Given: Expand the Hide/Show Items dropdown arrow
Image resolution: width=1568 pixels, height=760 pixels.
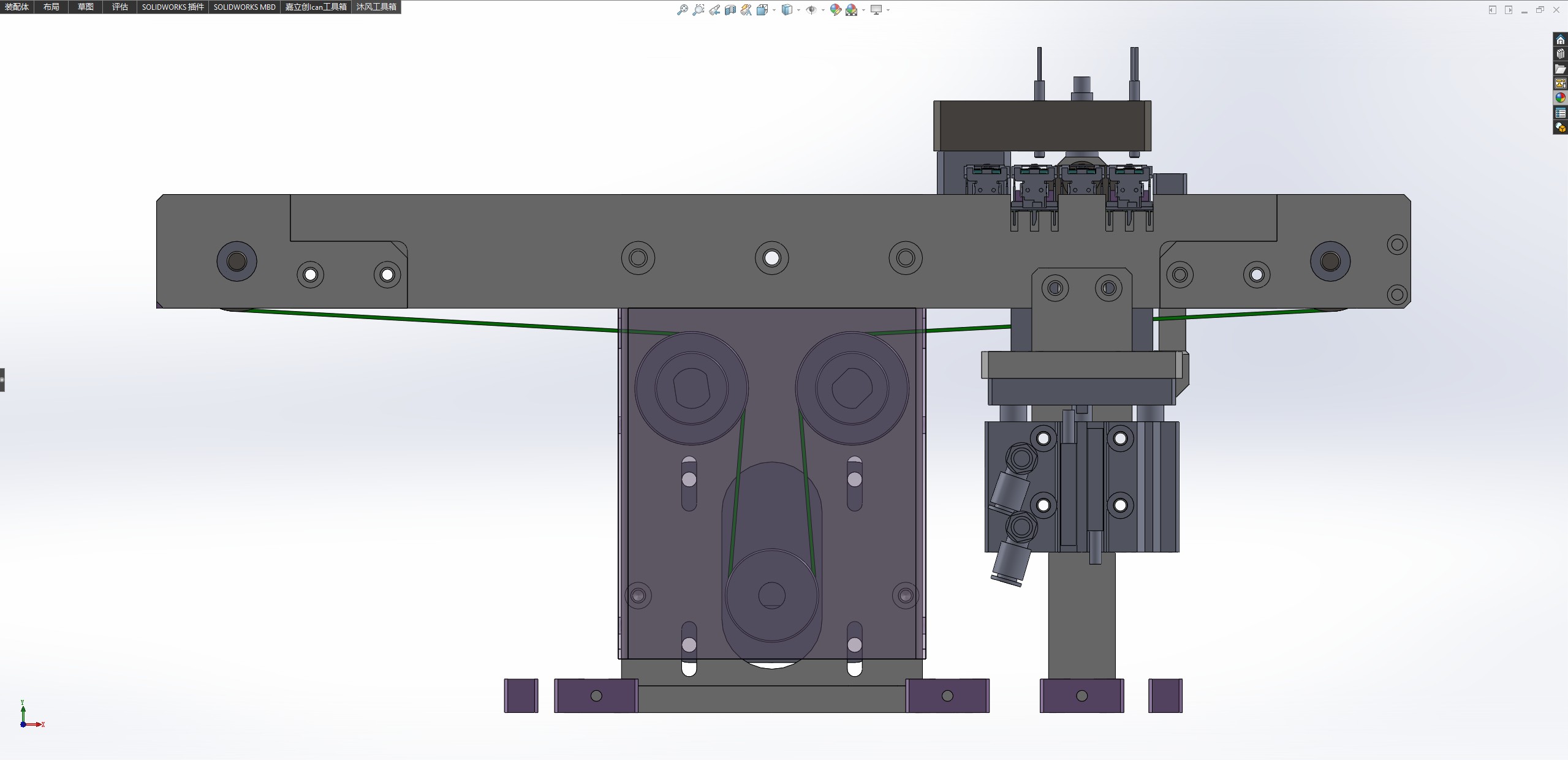Looking at the screenshot, I should pos(822,10).
